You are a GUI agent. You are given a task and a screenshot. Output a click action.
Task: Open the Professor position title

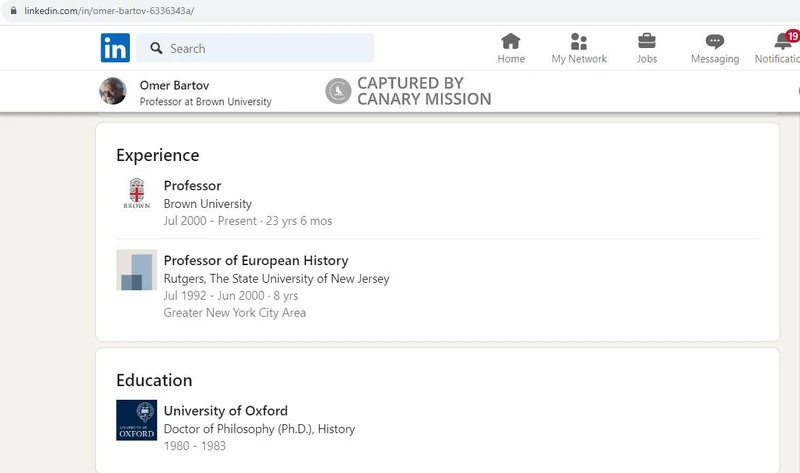pyautogui.click(x=192, y=186)
